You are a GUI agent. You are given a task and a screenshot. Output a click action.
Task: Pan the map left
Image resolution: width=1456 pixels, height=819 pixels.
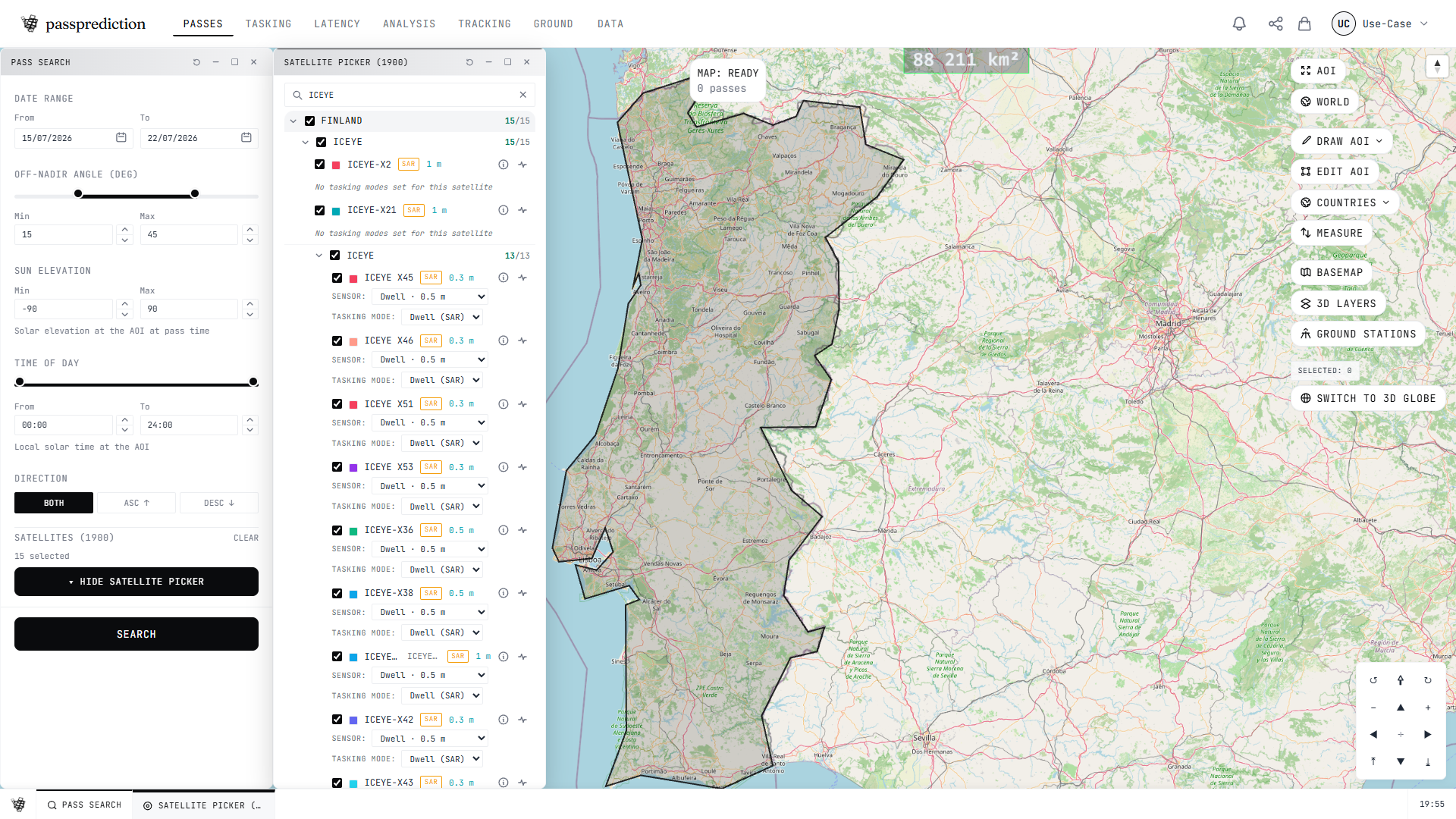point(1373,734)
